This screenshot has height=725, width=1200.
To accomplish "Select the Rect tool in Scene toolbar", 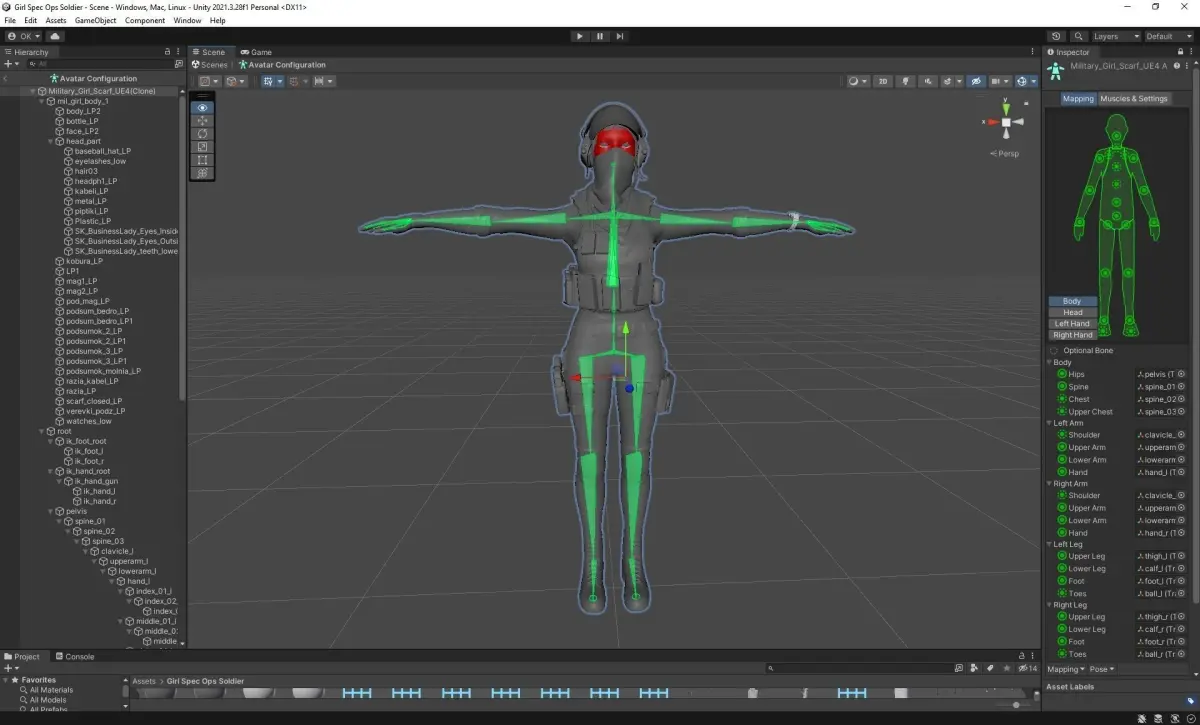I will (x=203, y=159).
